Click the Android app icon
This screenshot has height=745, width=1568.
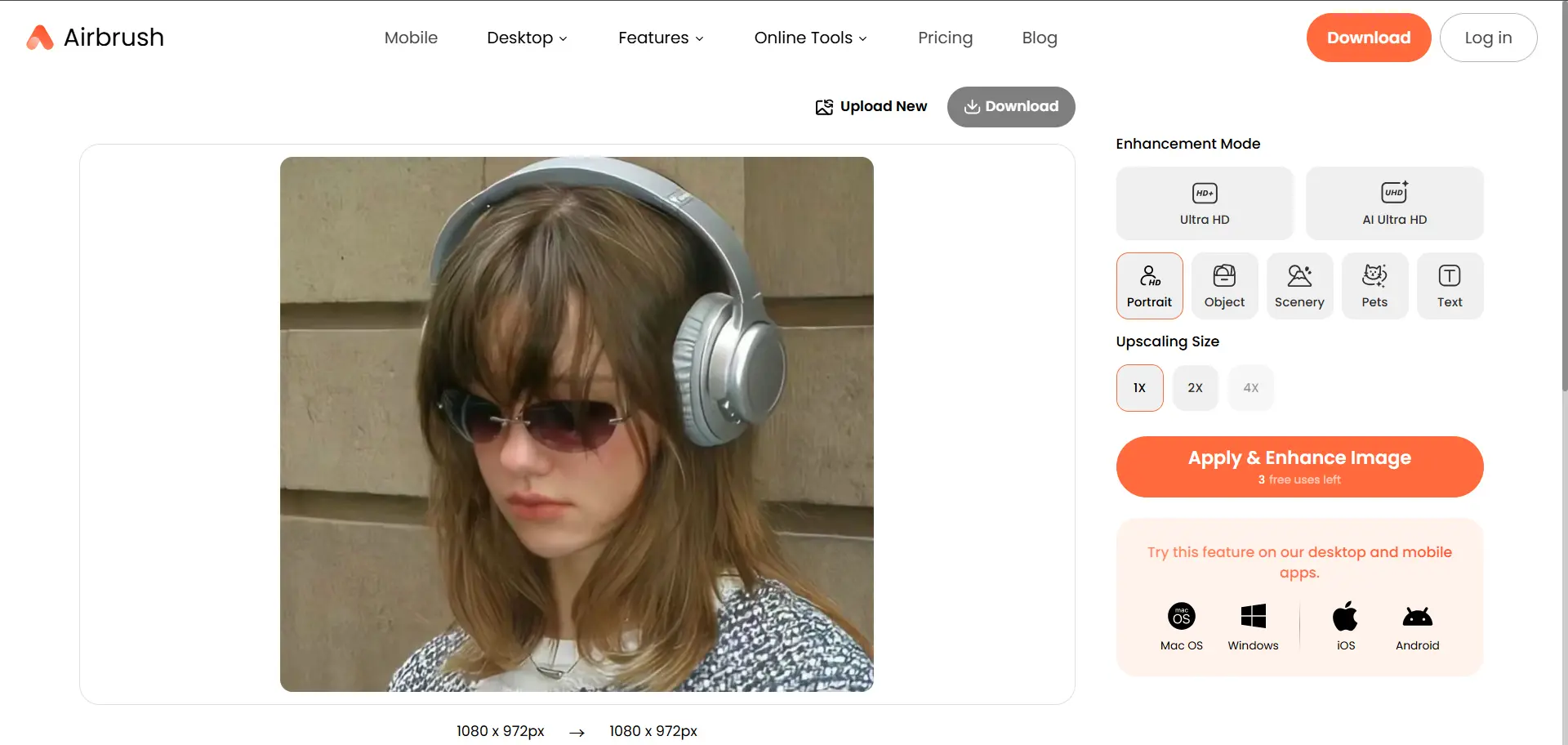[1417, 617]
